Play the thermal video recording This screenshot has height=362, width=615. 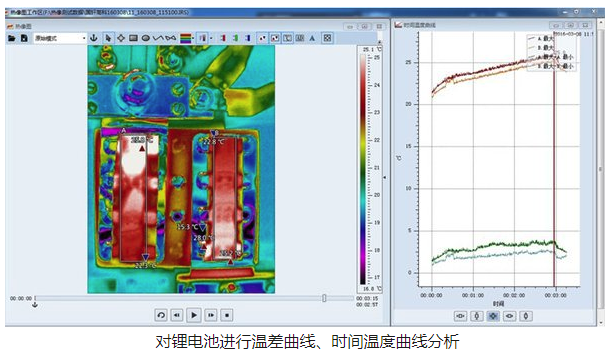click(194, 315)
